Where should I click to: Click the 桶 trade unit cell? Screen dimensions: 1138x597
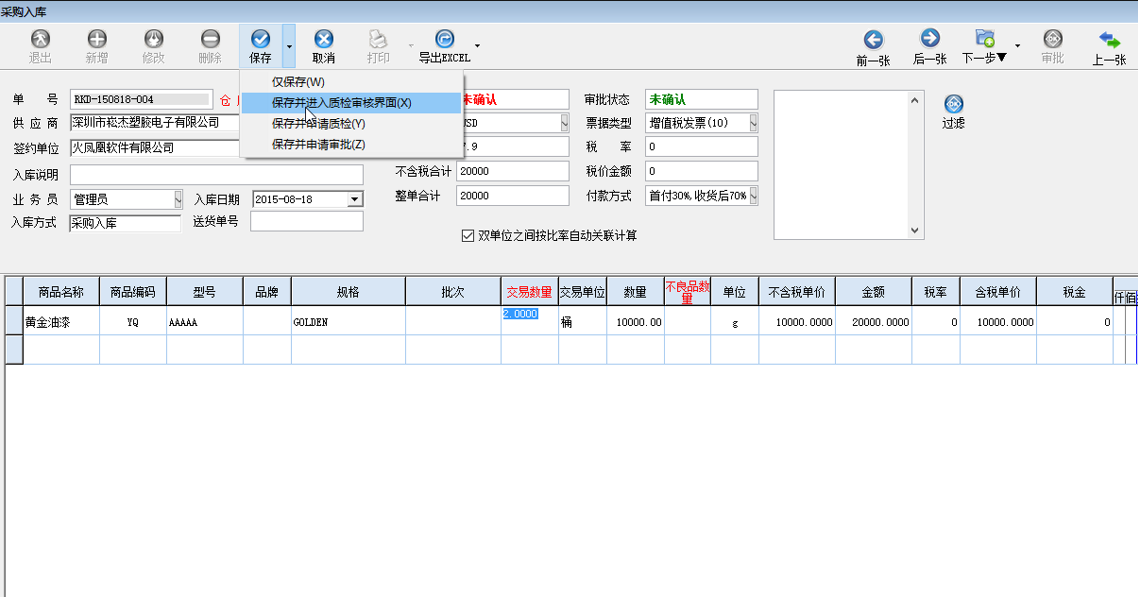point(582,321)
